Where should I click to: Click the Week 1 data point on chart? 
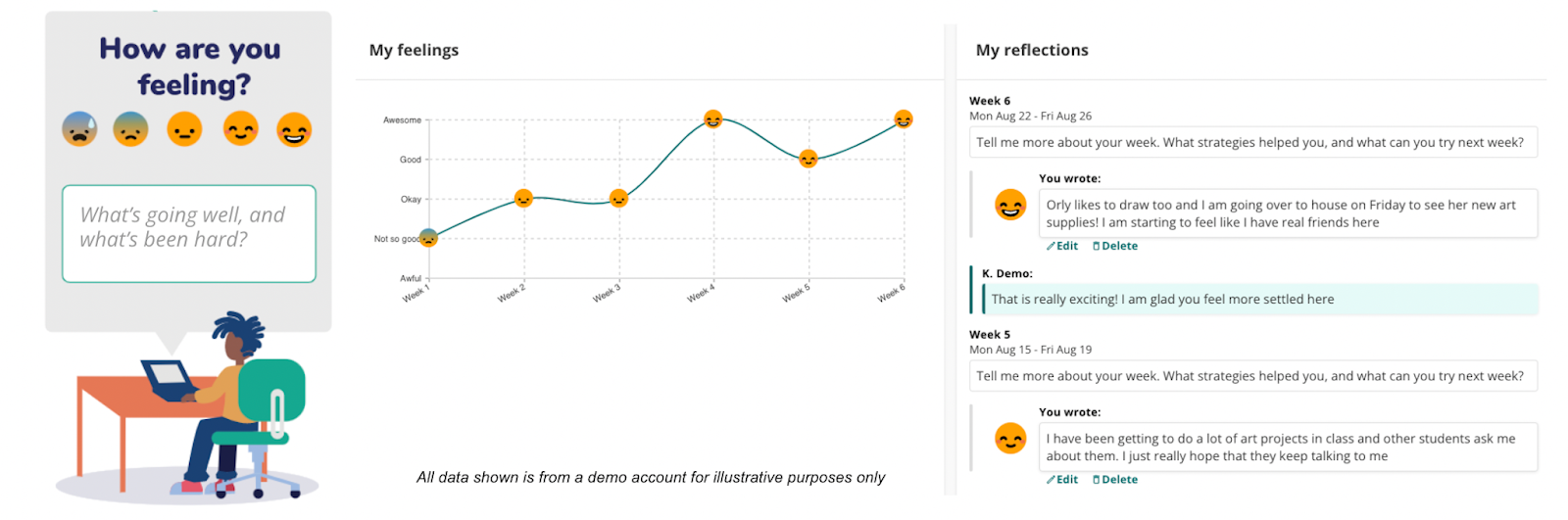coord(428,237)
